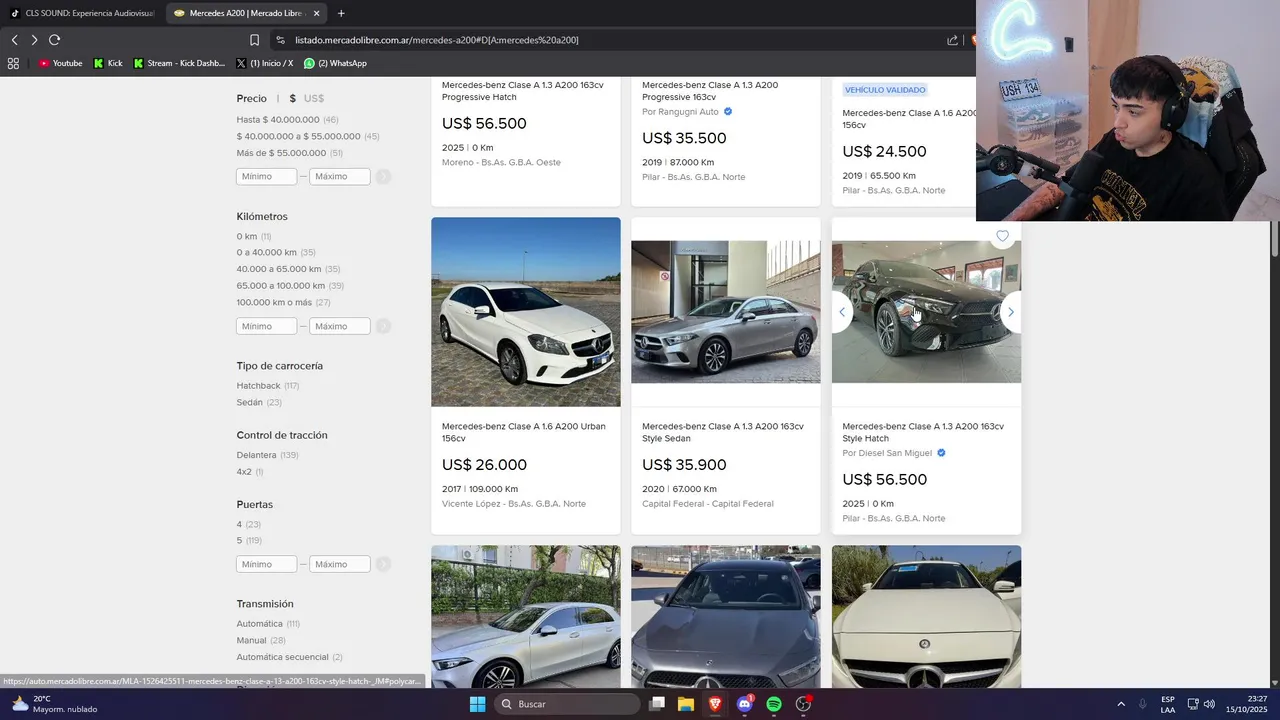The image size is (1280, 720).
Task: Open Windows Start menu
Action: pyautogui.click(x=478, y=704)
